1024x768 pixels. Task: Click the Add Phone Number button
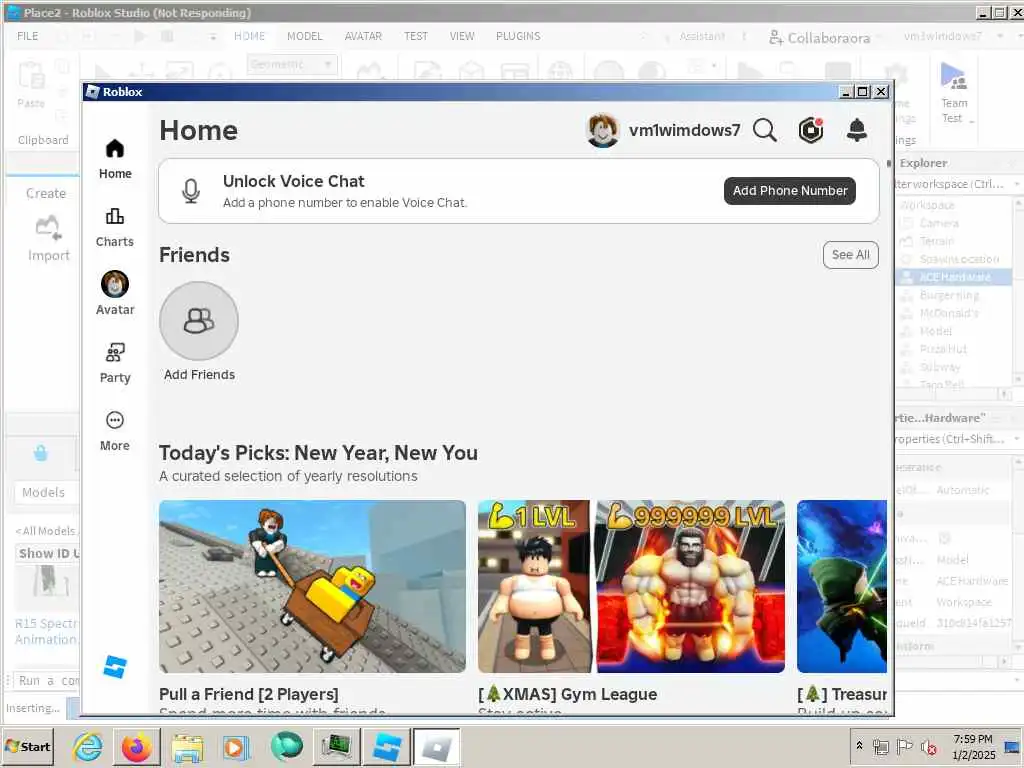(790, 191)
